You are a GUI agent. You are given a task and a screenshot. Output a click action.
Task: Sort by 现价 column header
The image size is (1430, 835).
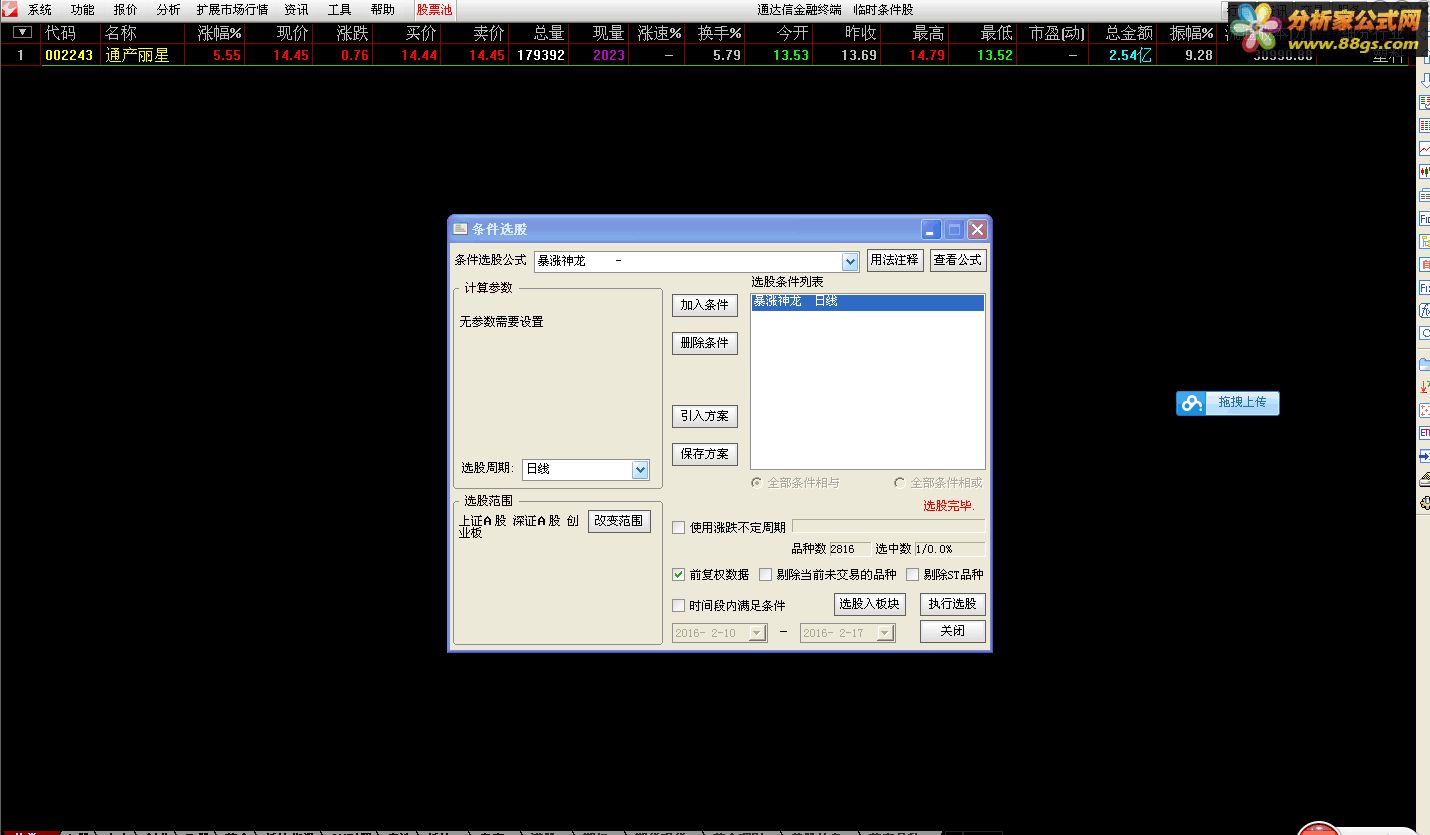point(292,33)
